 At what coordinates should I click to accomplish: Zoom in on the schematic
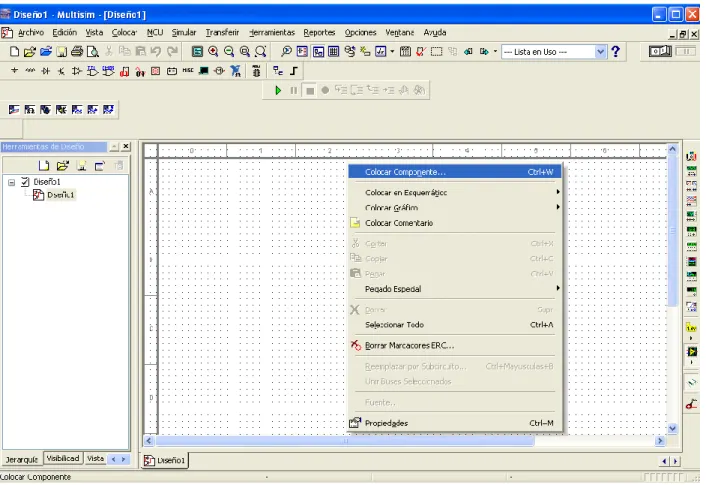point(213,52)
